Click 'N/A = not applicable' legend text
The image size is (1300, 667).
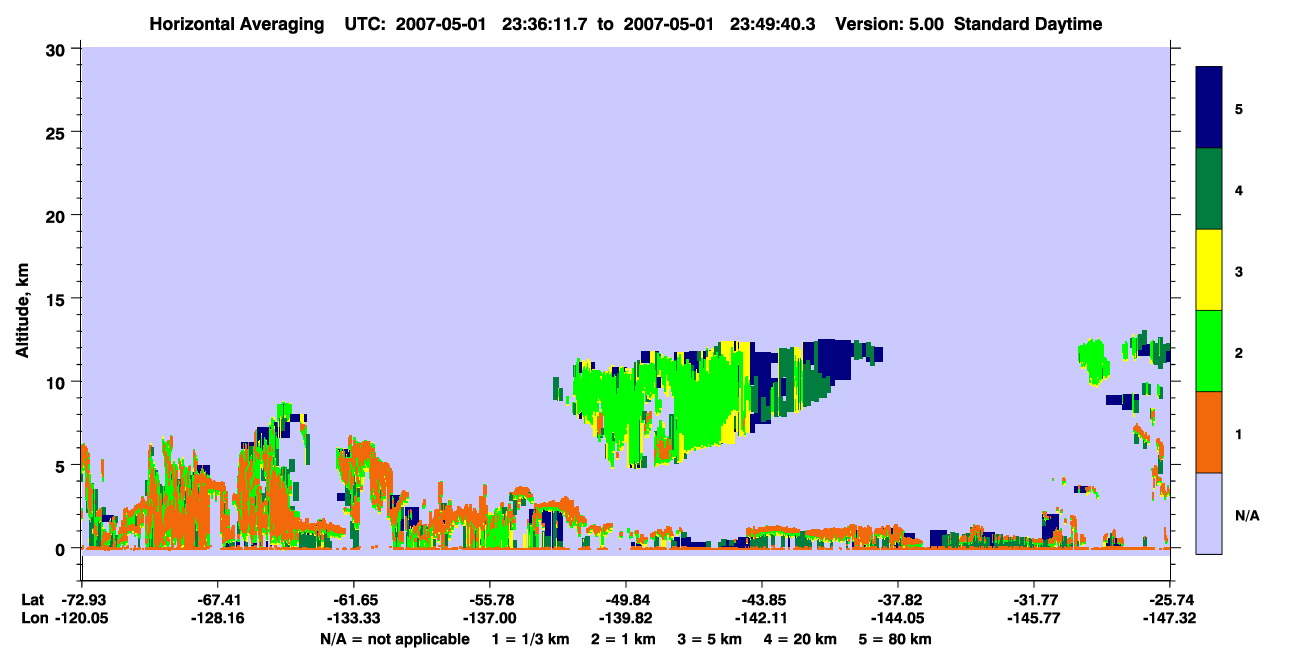click(x=395, y=639)
